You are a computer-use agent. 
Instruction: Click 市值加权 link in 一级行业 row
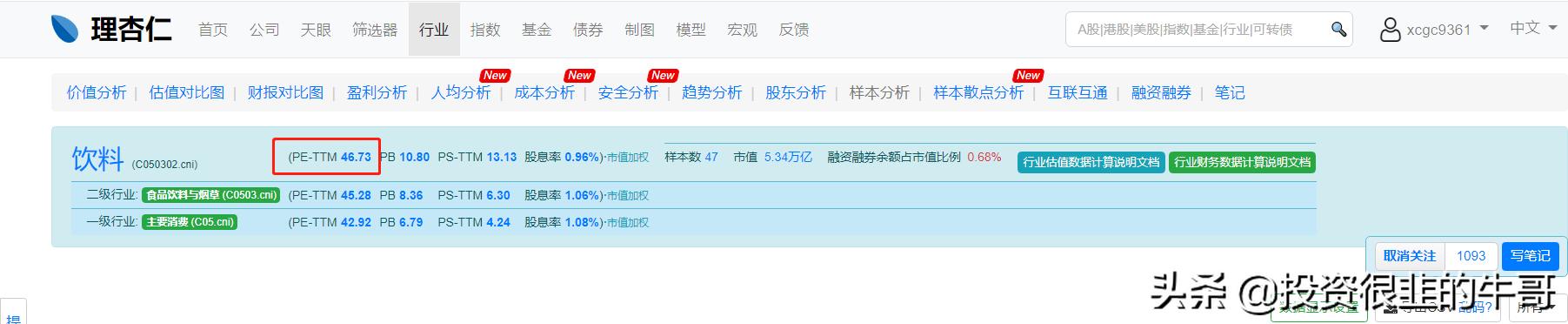[628, 223]
